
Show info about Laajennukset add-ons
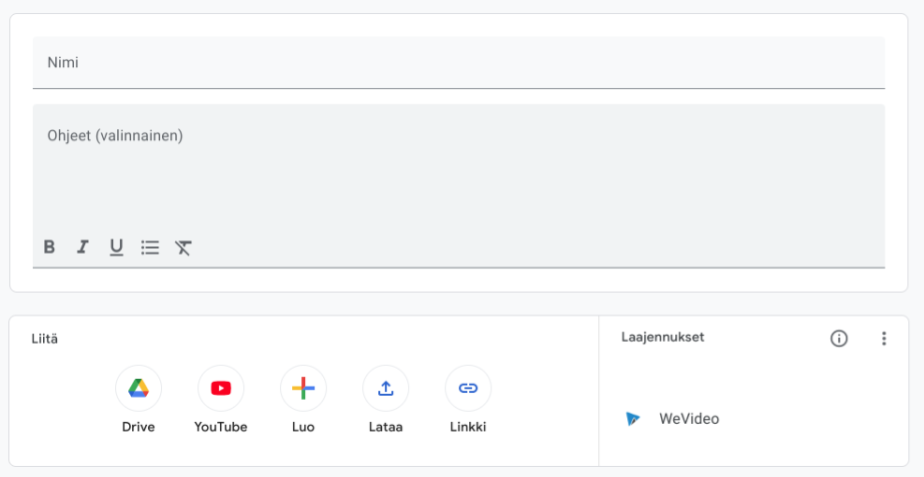click(839, 338)
